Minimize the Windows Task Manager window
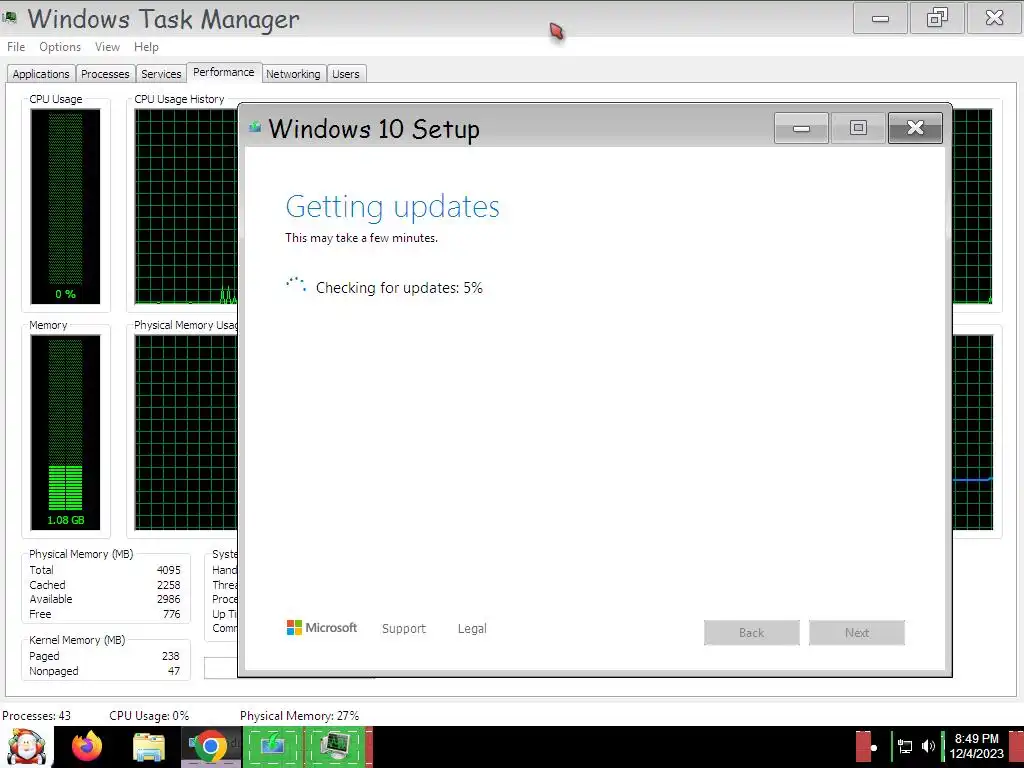This screenshot has height=768, width=1024. 880,18
